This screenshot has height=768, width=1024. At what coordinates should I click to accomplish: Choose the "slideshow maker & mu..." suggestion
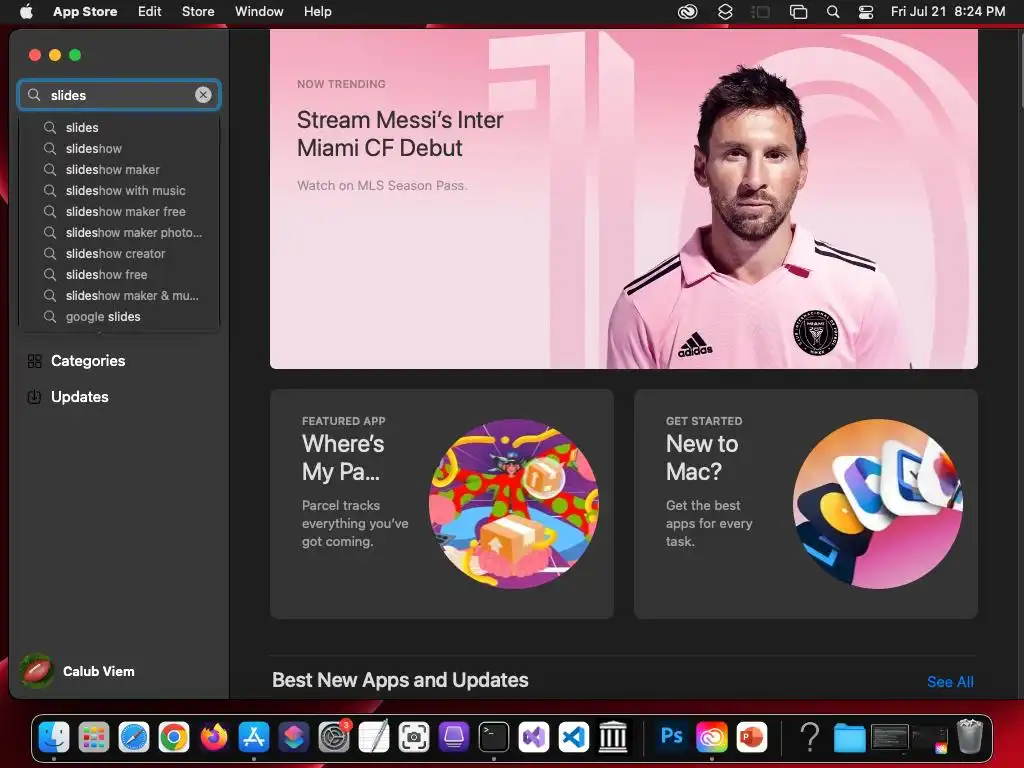(119, 295)
